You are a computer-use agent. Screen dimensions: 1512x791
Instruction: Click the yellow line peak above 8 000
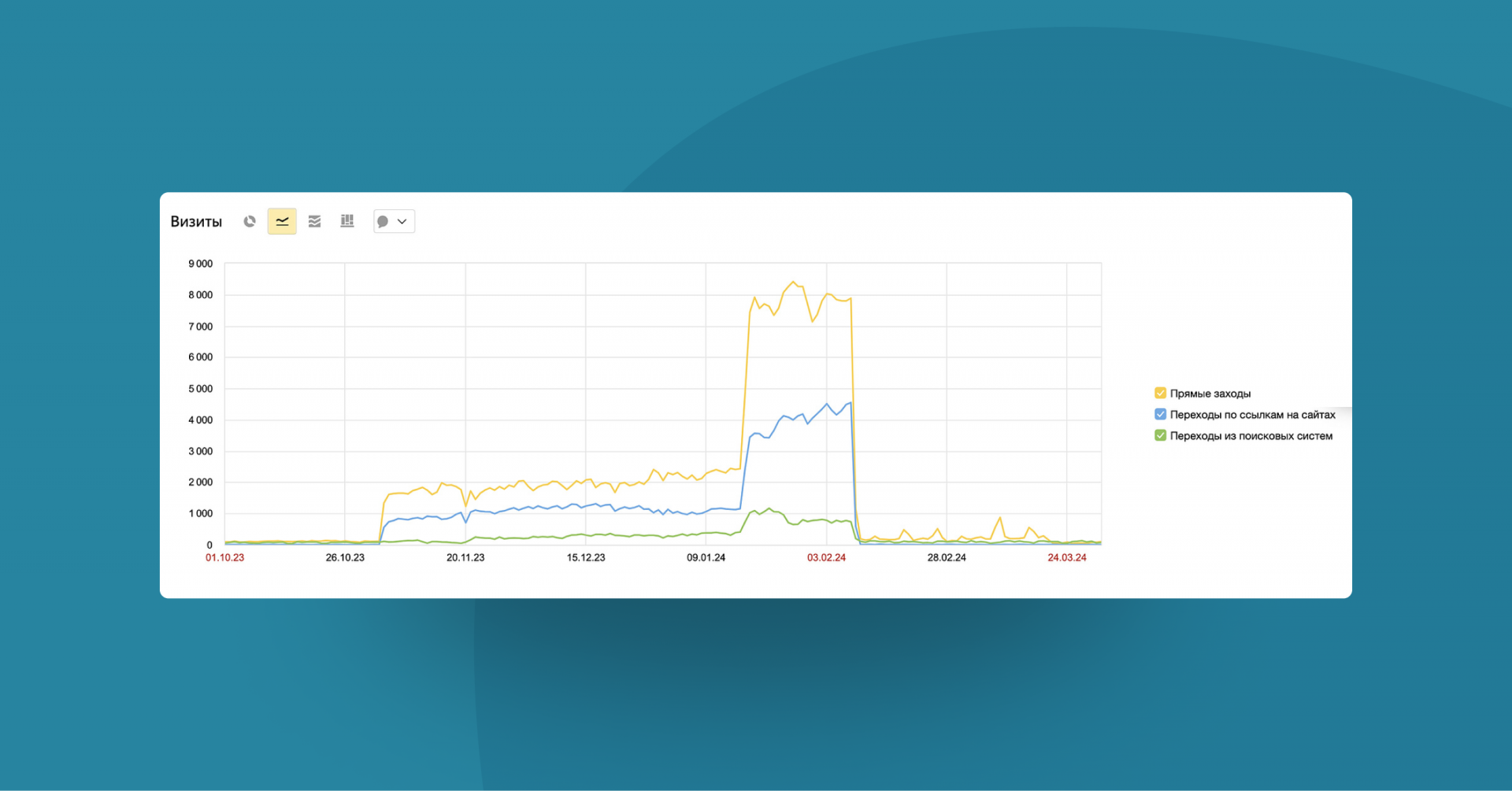point(793,282)
